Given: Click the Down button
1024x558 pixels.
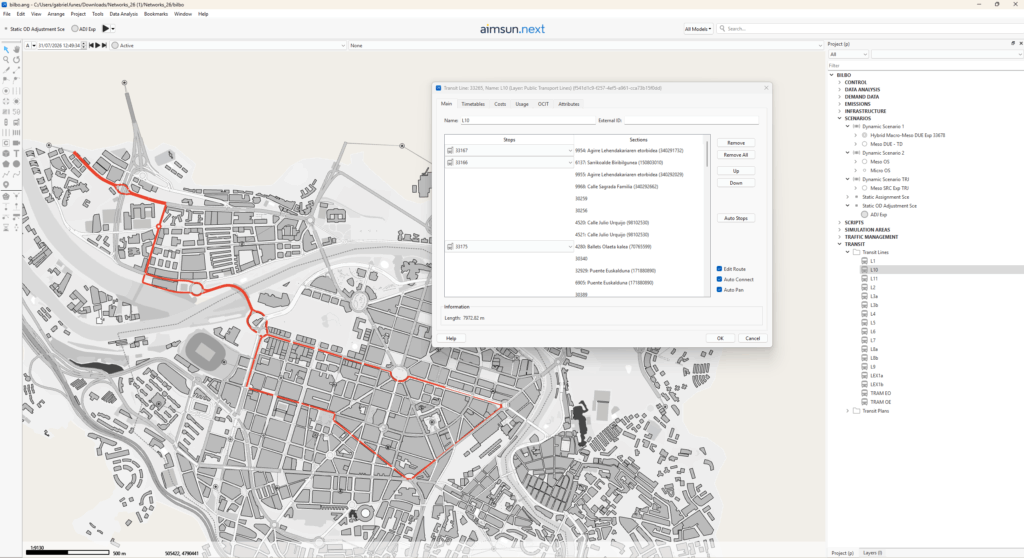Looking at the screenshot, I should coord(736,183).
